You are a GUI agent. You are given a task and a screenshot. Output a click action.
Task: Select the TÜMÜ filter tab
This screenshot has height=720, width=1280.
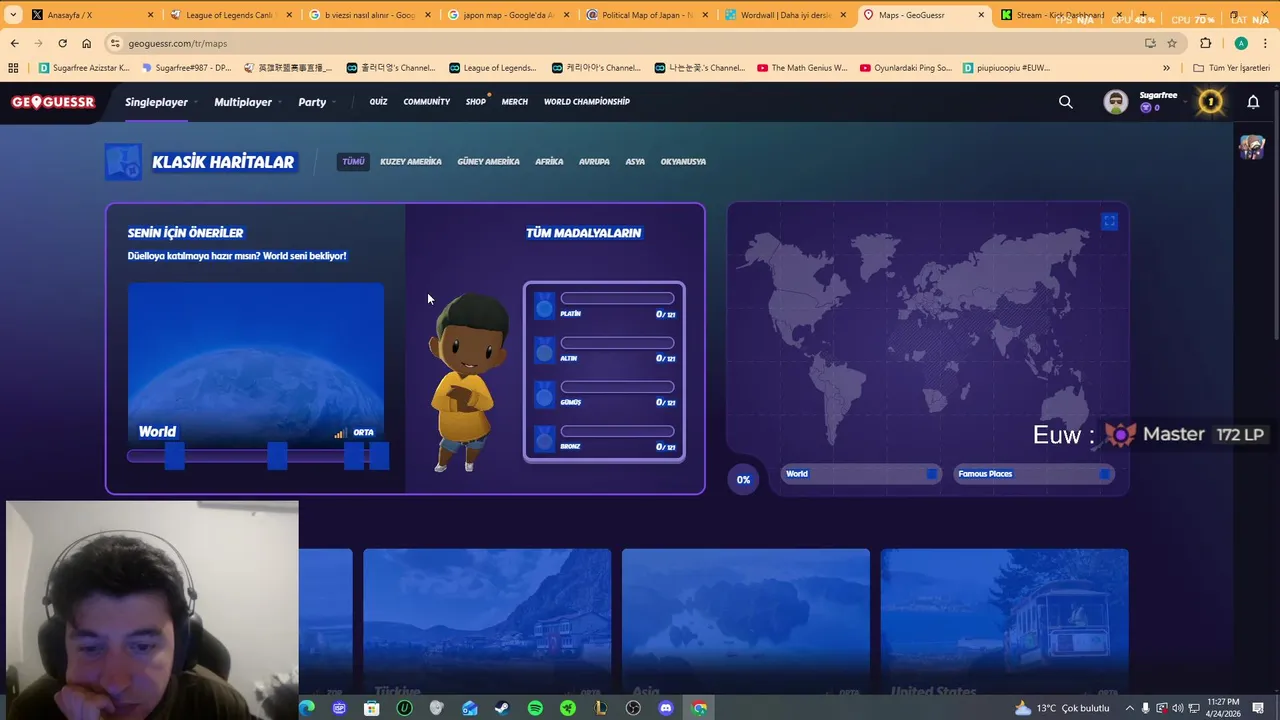(353, 161)
